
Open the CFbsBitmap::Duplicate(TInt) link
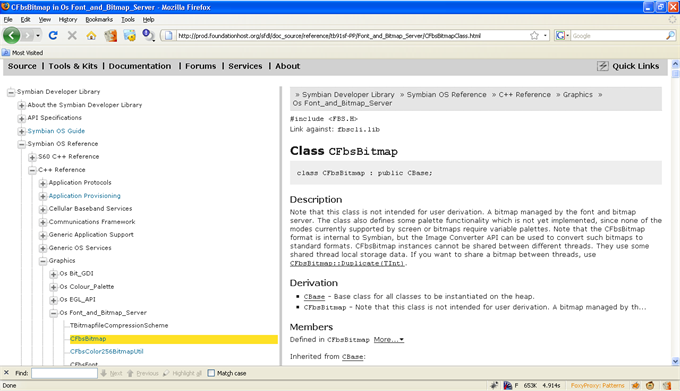tap(347, 263)
